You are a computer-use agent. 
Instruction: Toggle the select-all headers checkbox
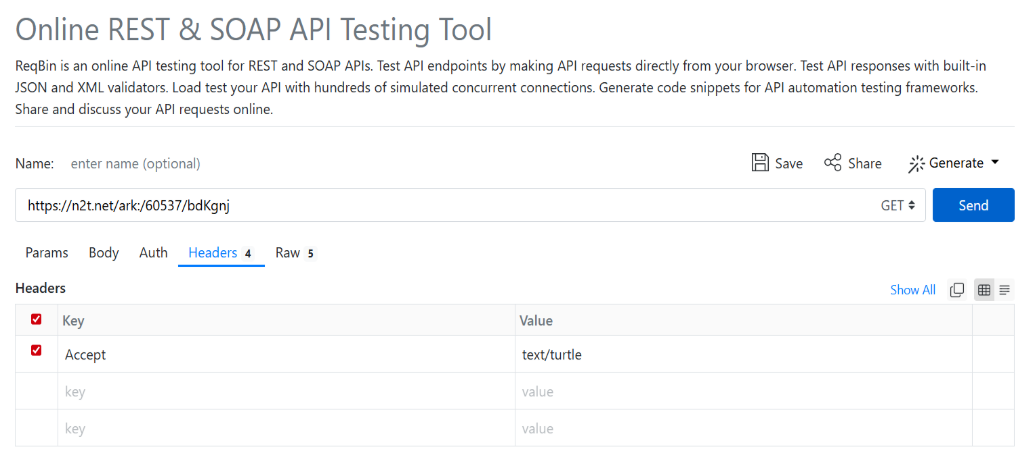click(x=37, y=320)
